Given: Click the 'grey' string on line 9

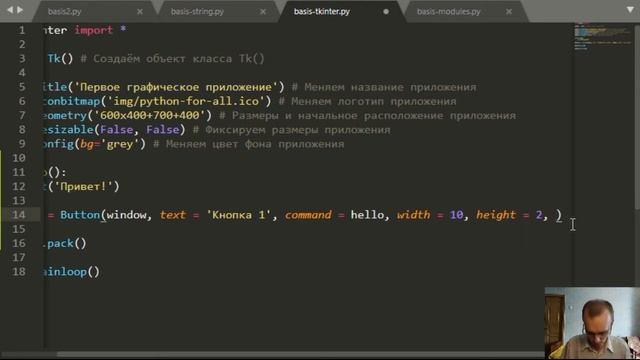Looking at the screenshot, I should coord(120,144).
